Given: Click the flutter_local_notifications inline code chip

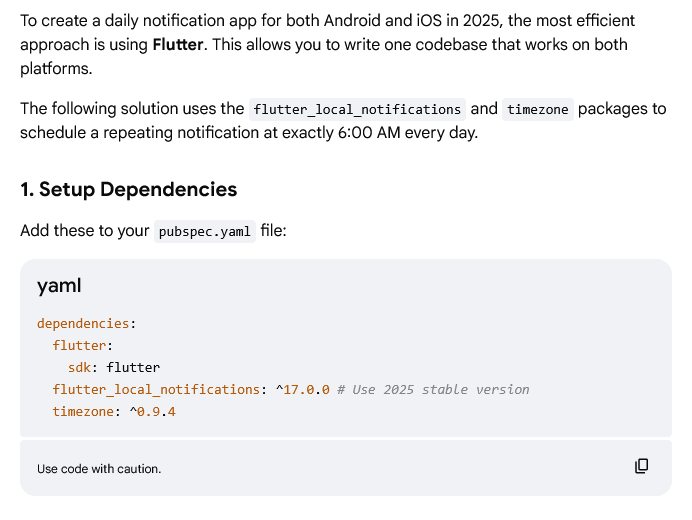Looking at the screenshot, I should click(x=357, y=109).
